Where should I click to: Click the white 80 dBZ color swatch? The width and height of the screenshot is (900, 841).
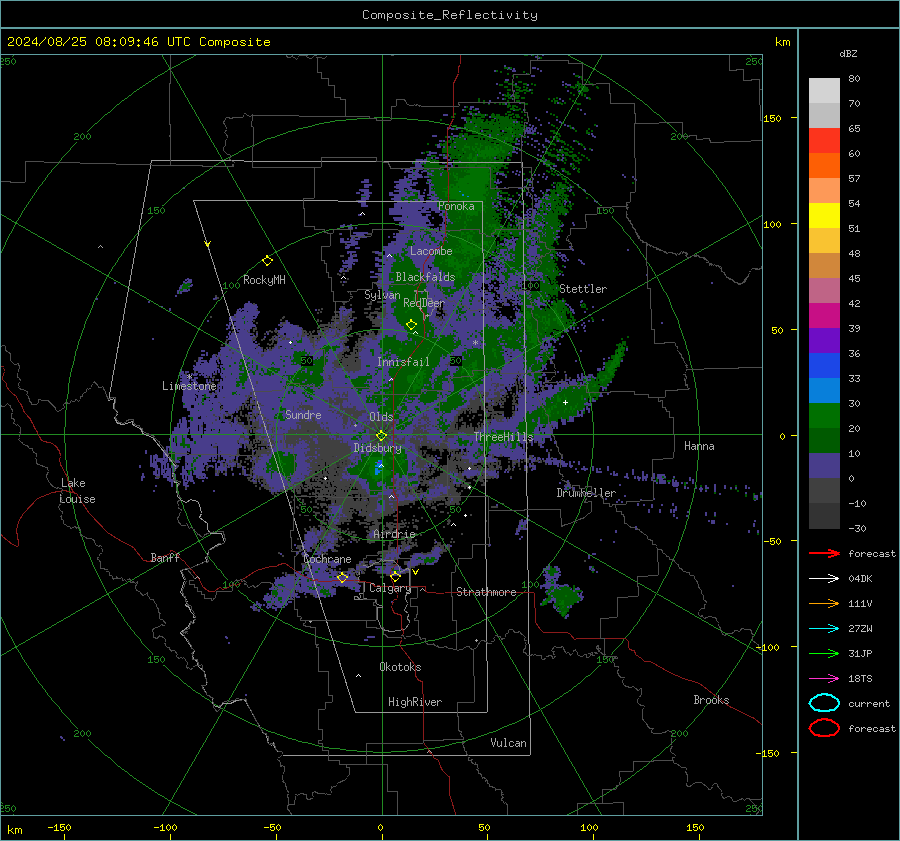(824, 90)
